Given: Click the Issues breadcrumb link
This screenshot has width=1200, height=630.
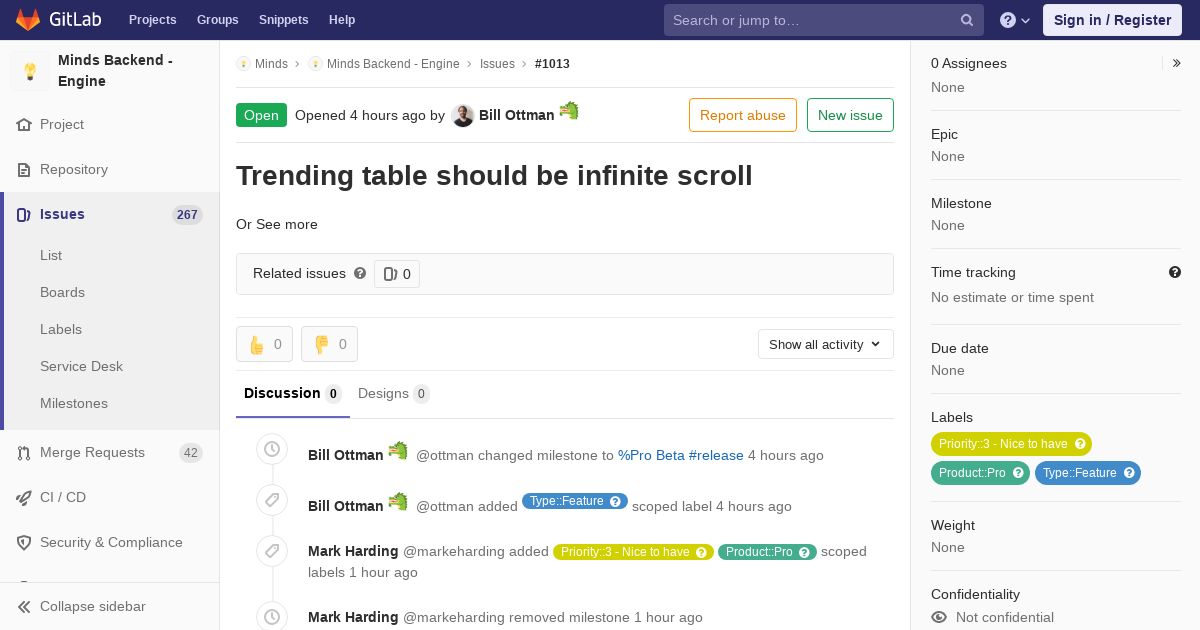Looking at the screenshot, I should pos(497,64).
